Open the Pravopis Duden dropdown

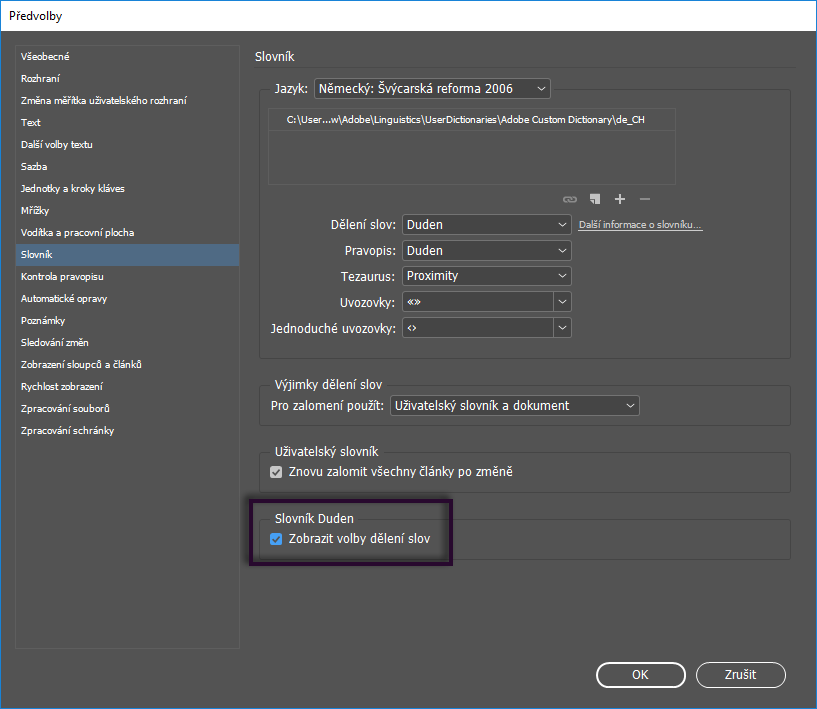click(487, 251)
